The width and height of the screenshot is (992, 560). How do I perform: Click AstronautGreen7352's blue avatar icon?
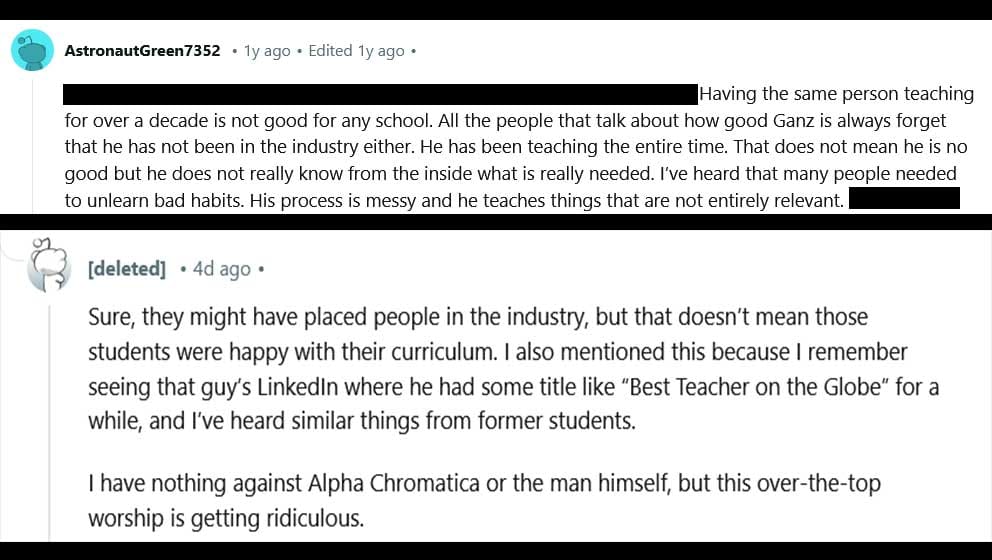tap(32, 50)
